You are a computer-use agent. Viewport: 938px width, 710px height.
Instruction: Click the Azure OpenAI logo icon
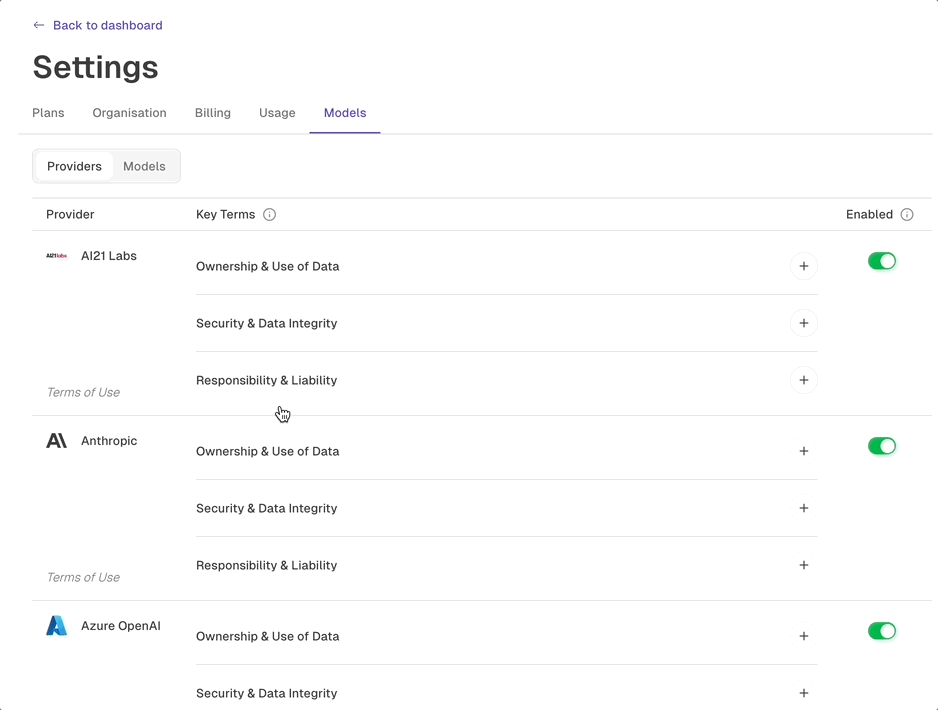pos(56,625)
